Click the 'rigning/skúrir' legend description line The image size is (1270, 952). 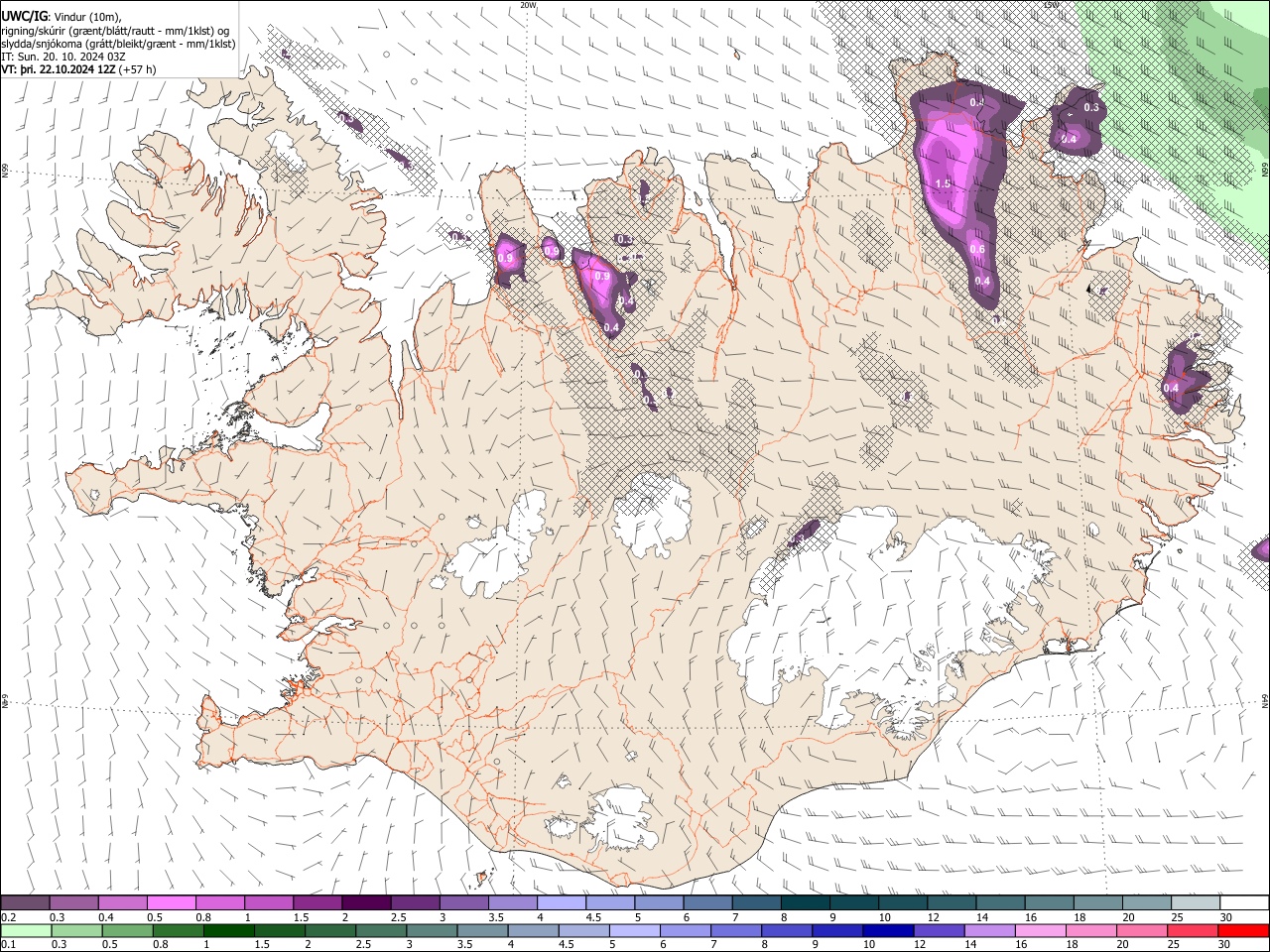coord(115,30)
